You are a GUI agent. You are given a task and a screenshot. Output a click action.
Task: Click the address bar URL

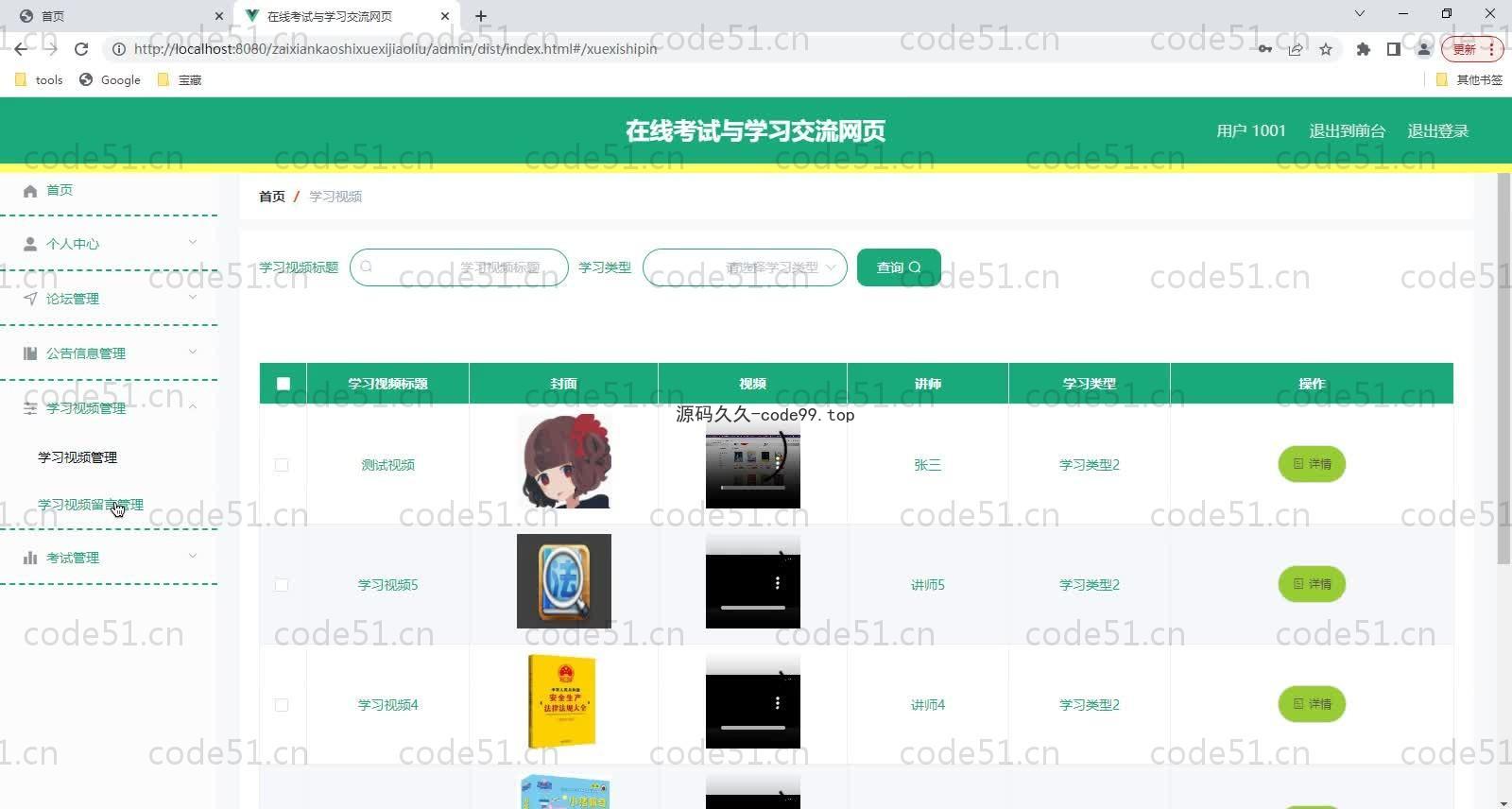[x=395, y=49]
